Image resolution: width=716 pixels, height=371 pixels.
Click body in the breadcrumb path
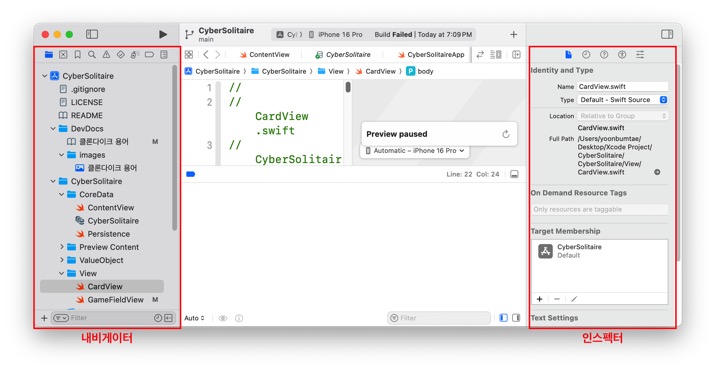point(420,71)
